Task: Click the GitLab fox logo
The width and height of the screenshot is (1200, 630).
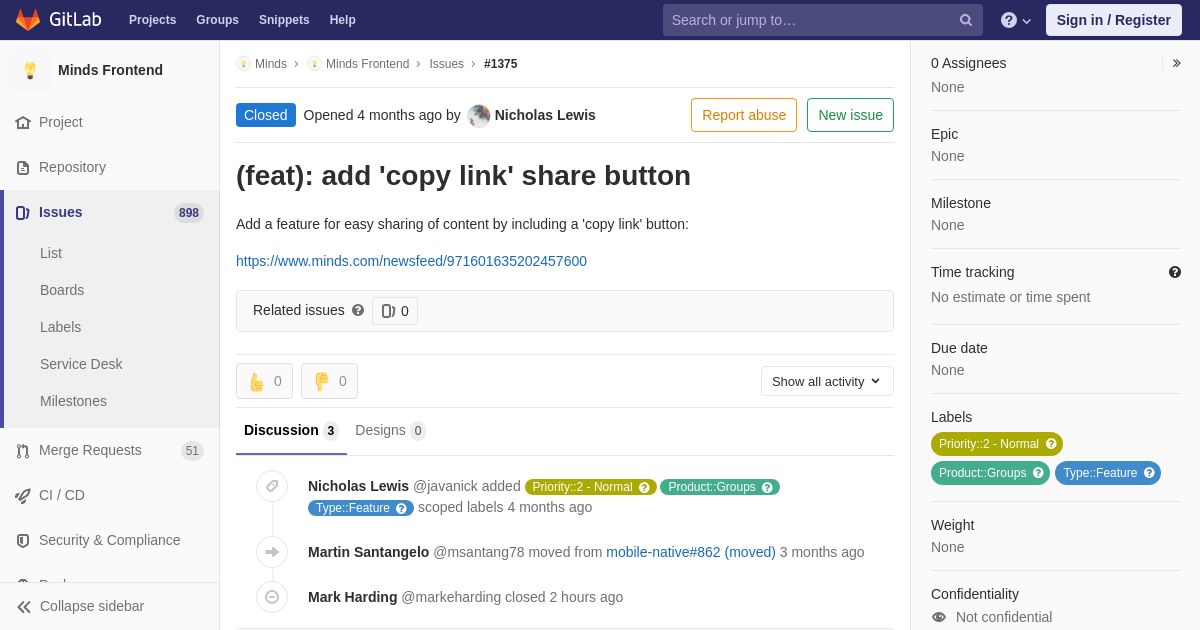Action: coord(28,20)
